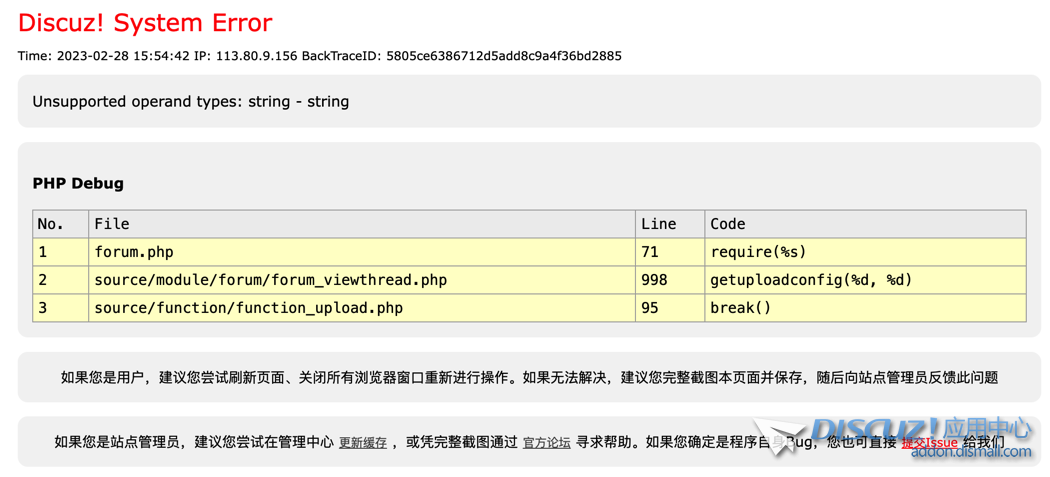The width and height of the screenshot is (1050, 477).
Task: Click the Code column header
Action: pos(727,224)
